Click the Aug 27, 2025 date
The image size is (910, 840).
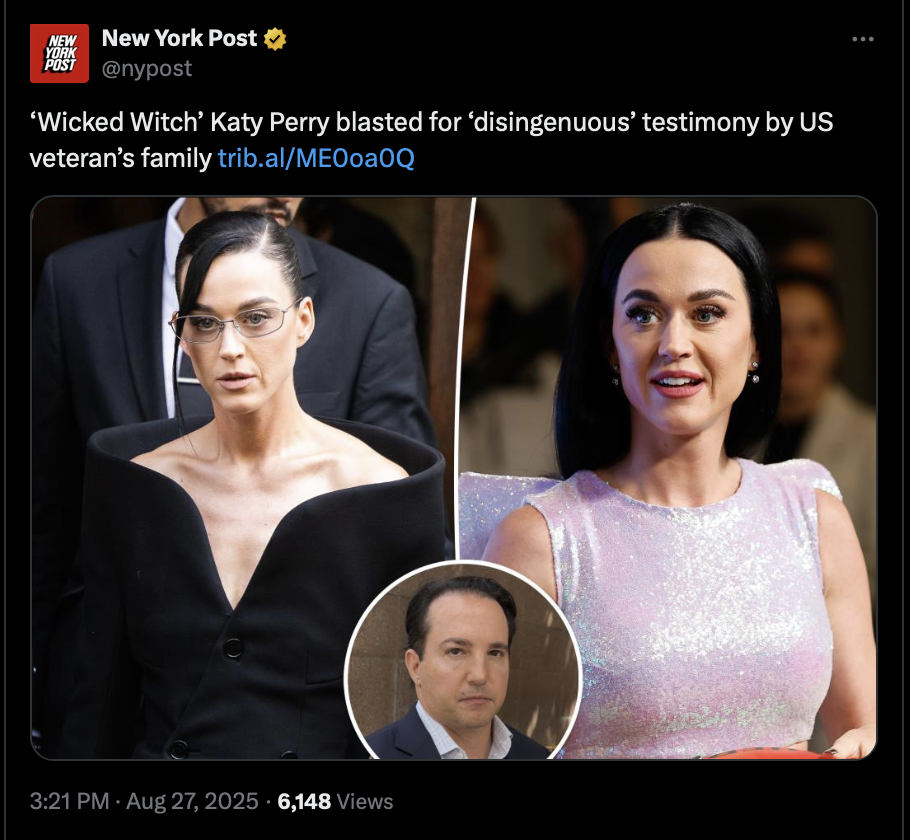point(192,801)
